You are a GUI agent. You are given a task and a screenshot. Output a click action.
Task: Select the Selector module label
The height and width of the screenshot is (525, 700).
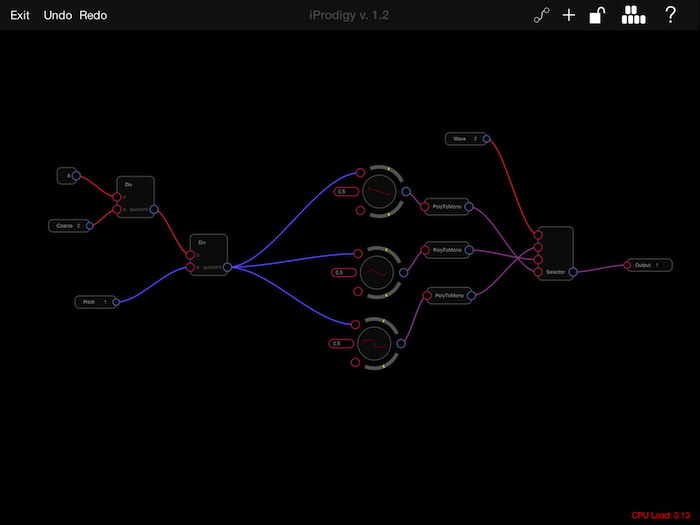click(x=555, y=272)
